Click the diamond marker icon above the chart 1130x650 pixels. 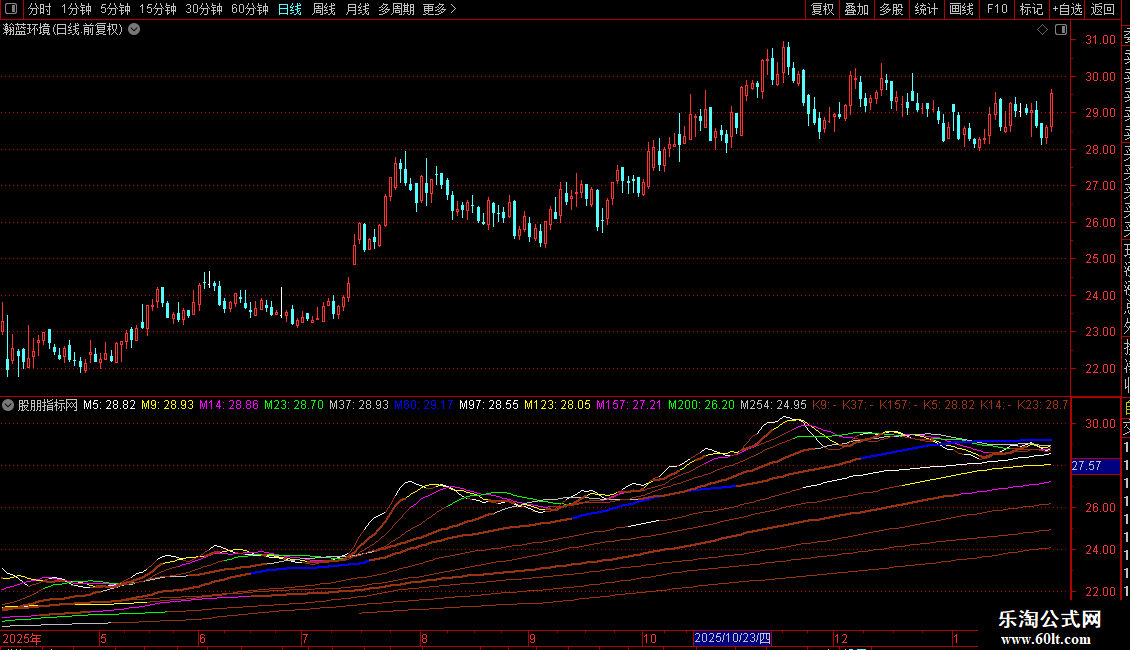[1042, 30]
